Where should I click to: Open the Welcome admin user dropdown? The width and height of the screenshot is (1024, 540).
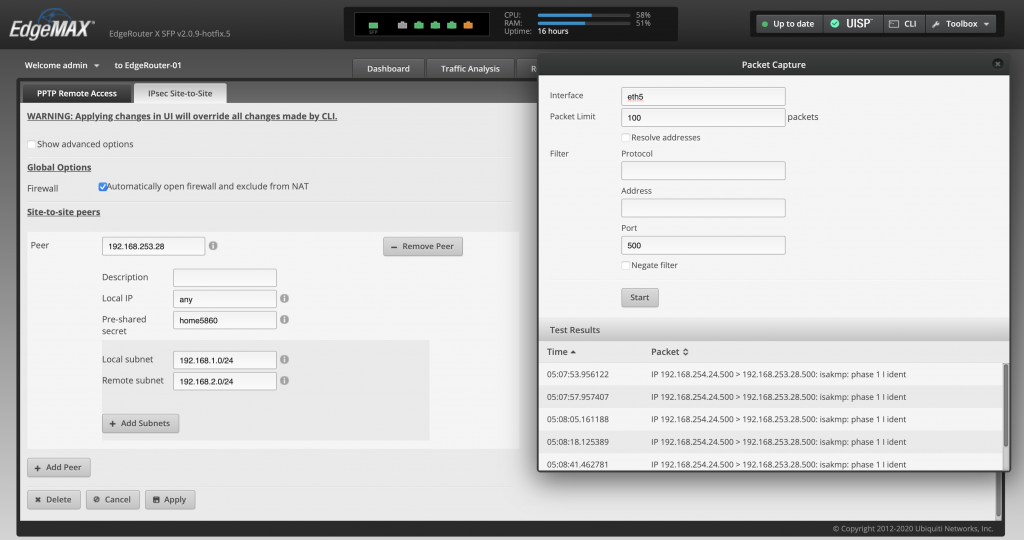[62, 65]
